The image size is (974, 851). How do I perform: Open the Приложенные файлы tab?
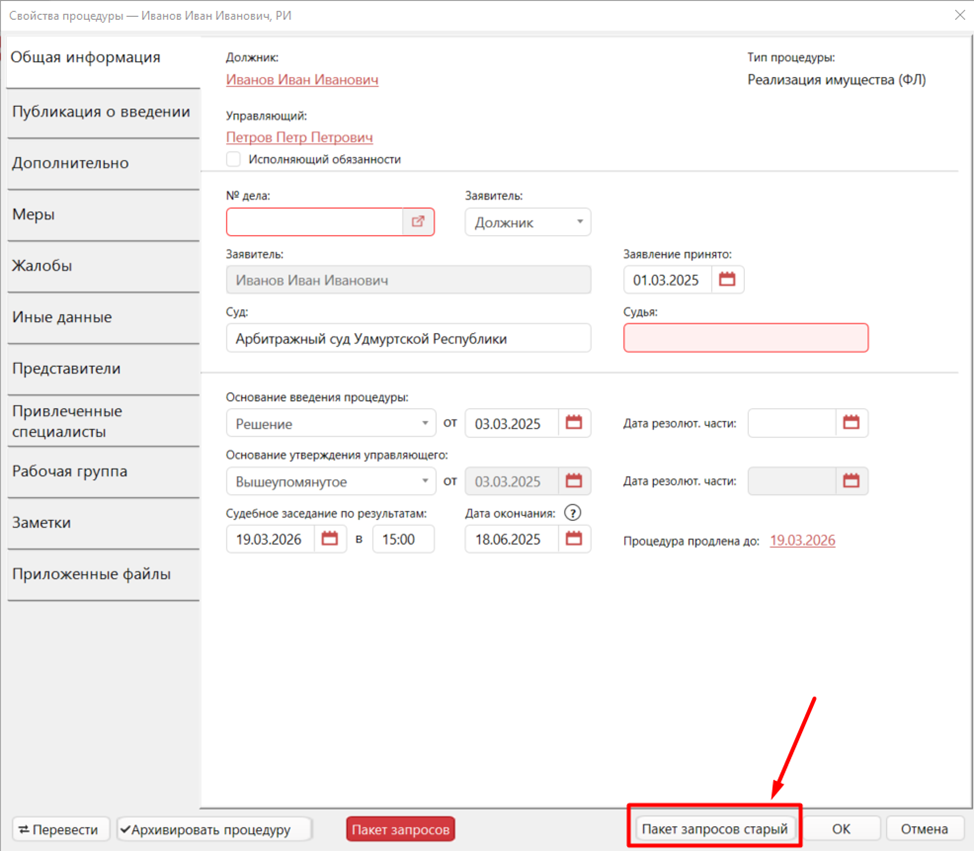(92, 574)
